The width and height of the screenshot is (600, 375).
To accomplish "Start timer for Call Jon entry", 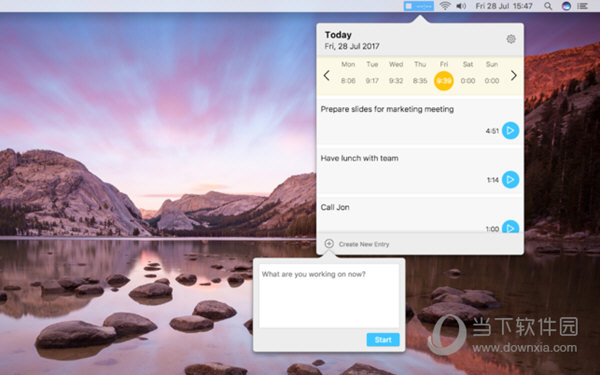I will 510,227.
